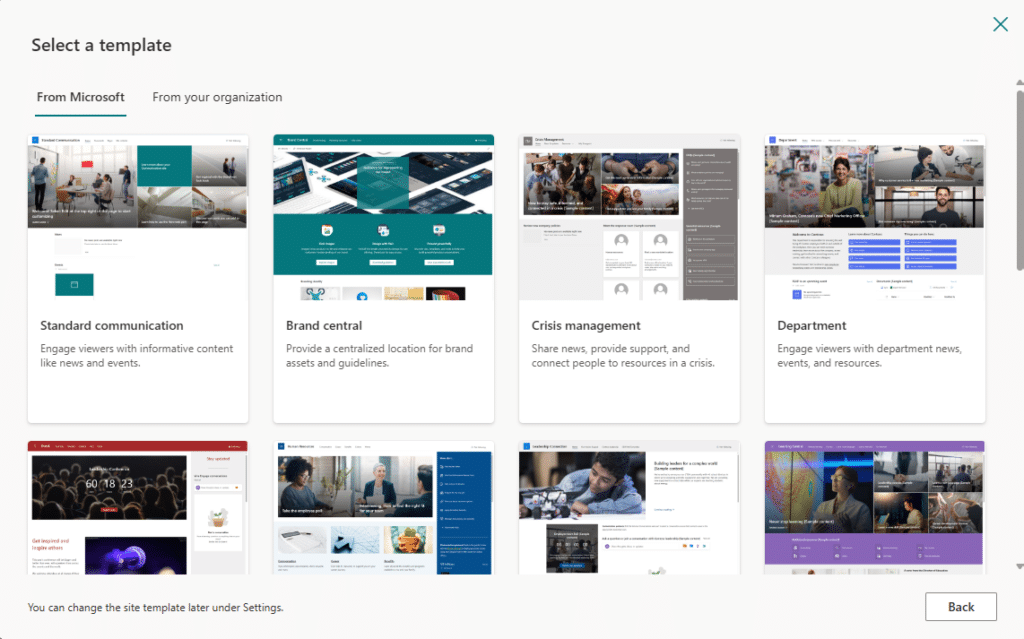Switch to the From Microsoft tab

(80, 97)
